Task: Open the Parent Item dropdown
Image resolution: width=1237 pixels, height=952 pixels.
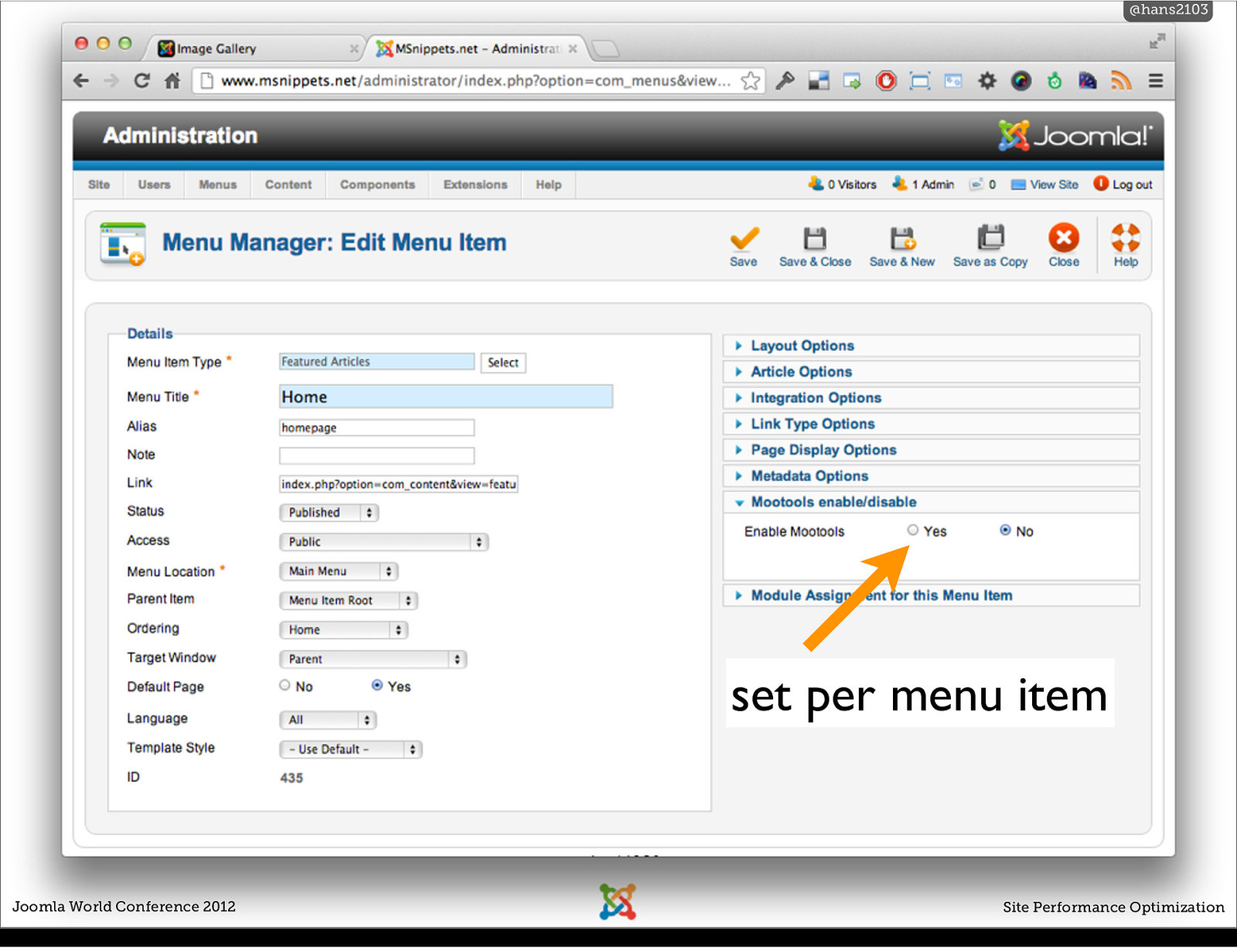Action: (348, 600)
